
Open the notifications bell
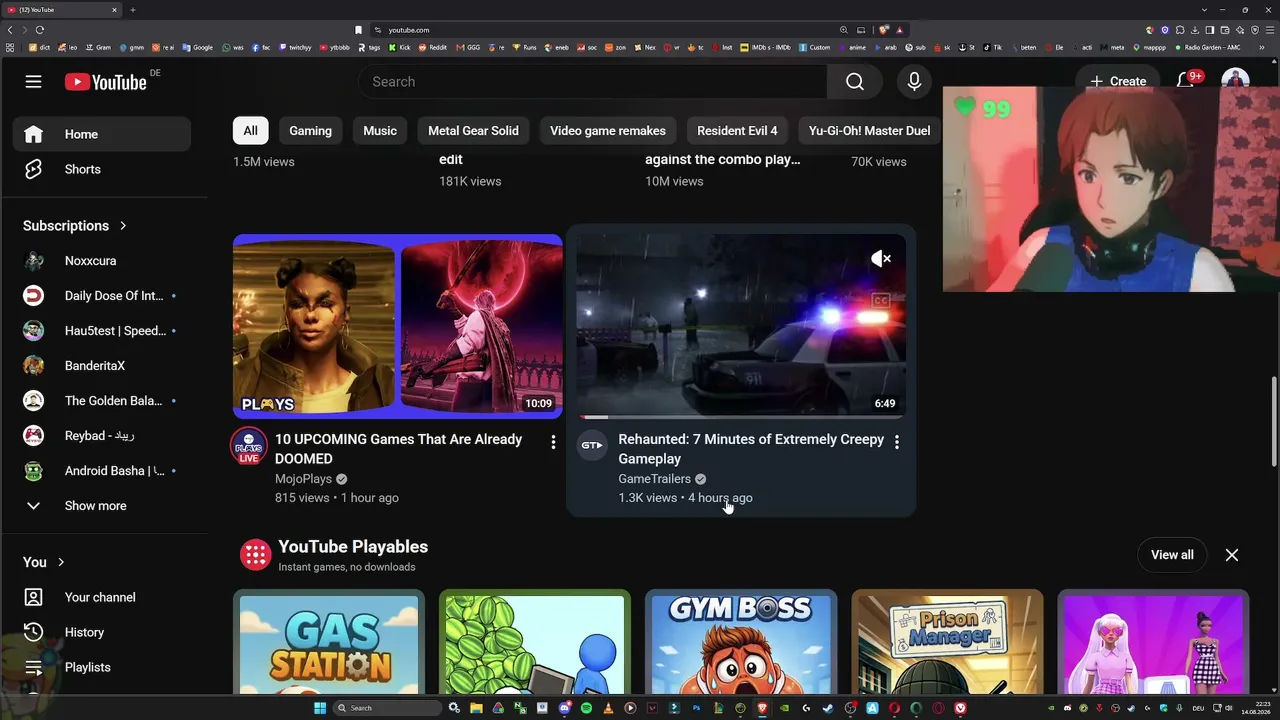(1186, 80)
